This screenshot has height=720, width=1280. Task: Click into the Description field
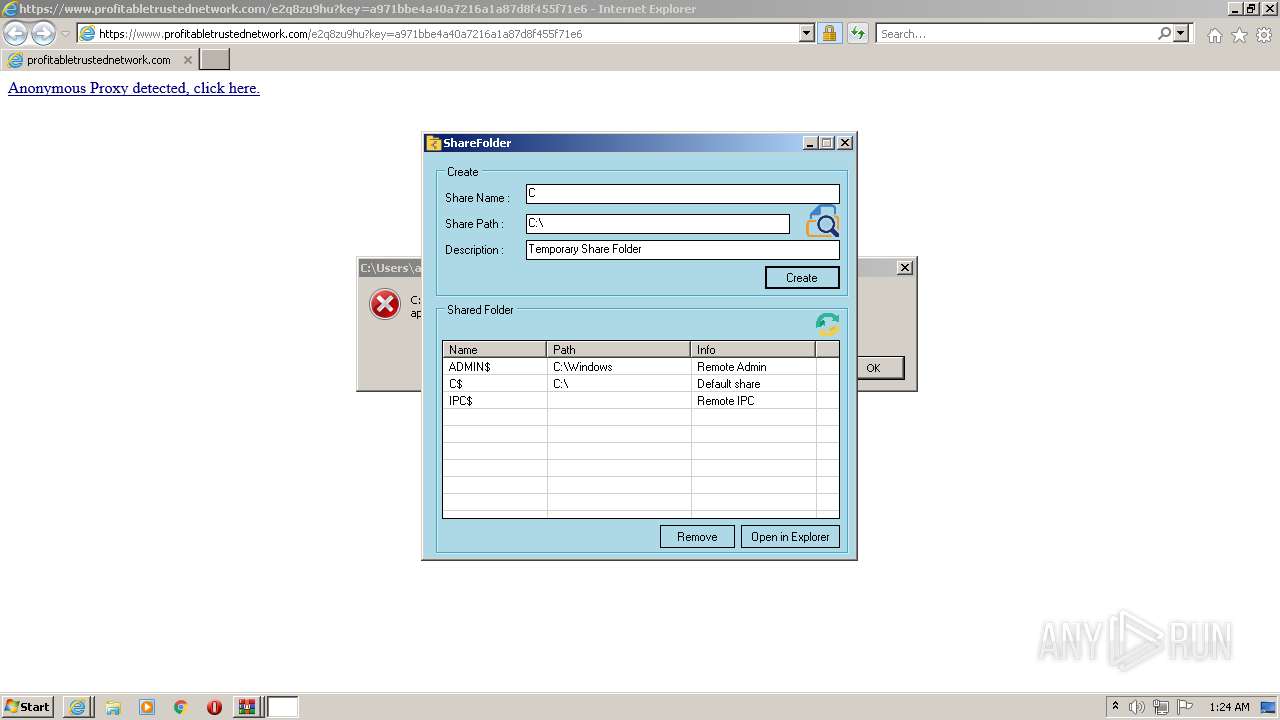point(683,250)
